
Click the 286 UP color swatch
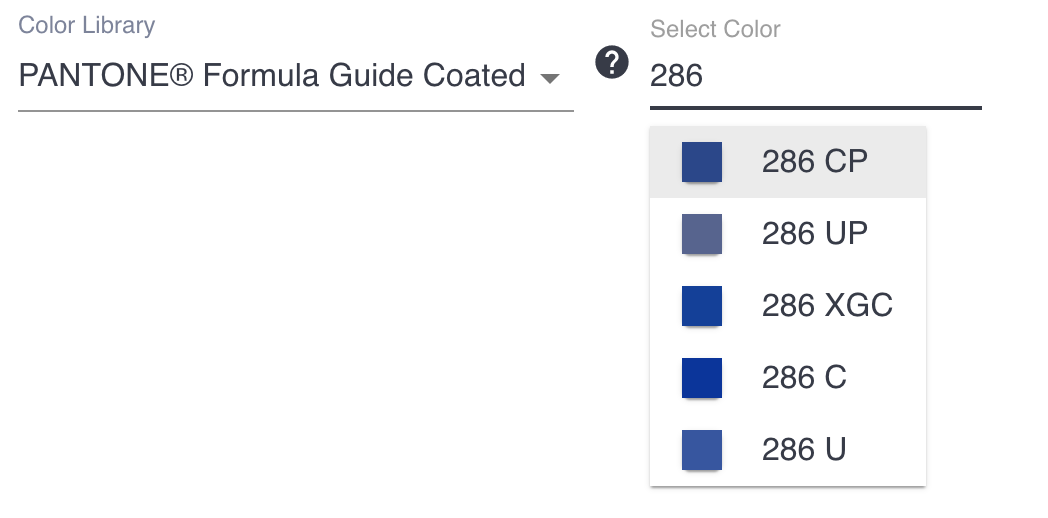[x=702, y=234]
